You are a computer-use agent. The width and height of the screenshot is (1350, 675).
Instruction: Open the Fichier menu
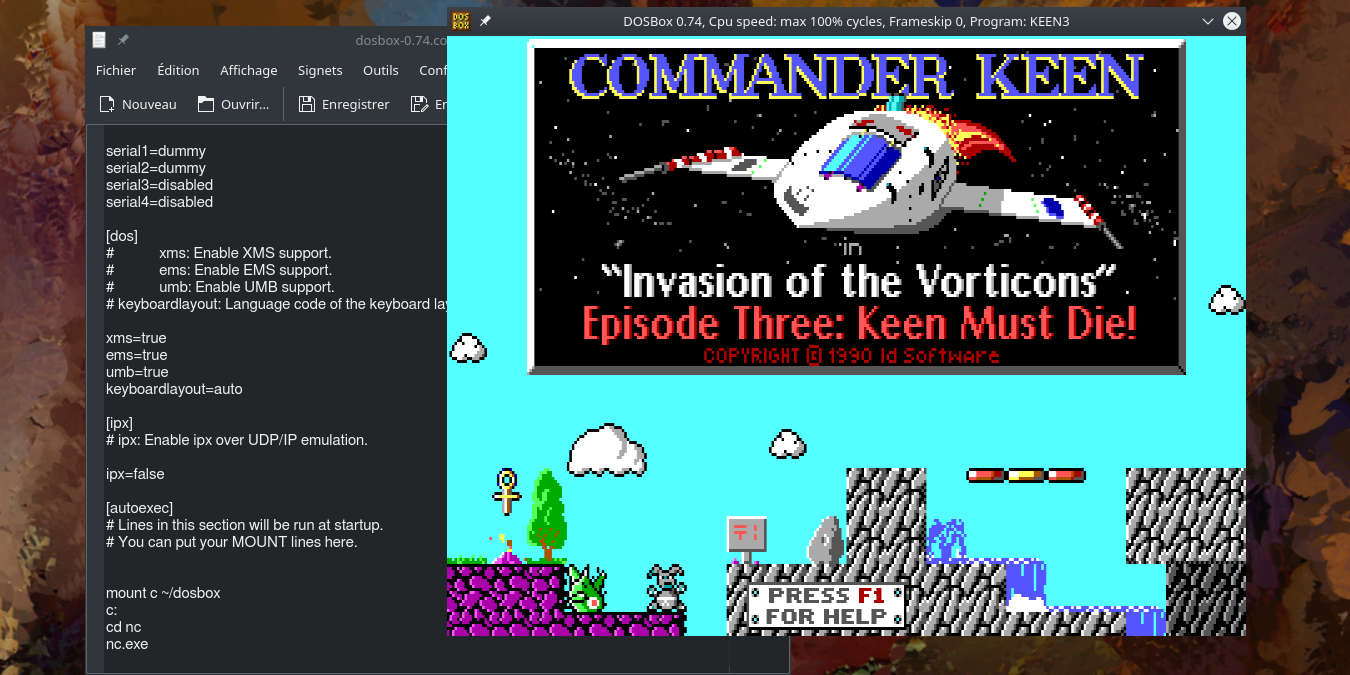pyautogui.click(x=115, y=70)
